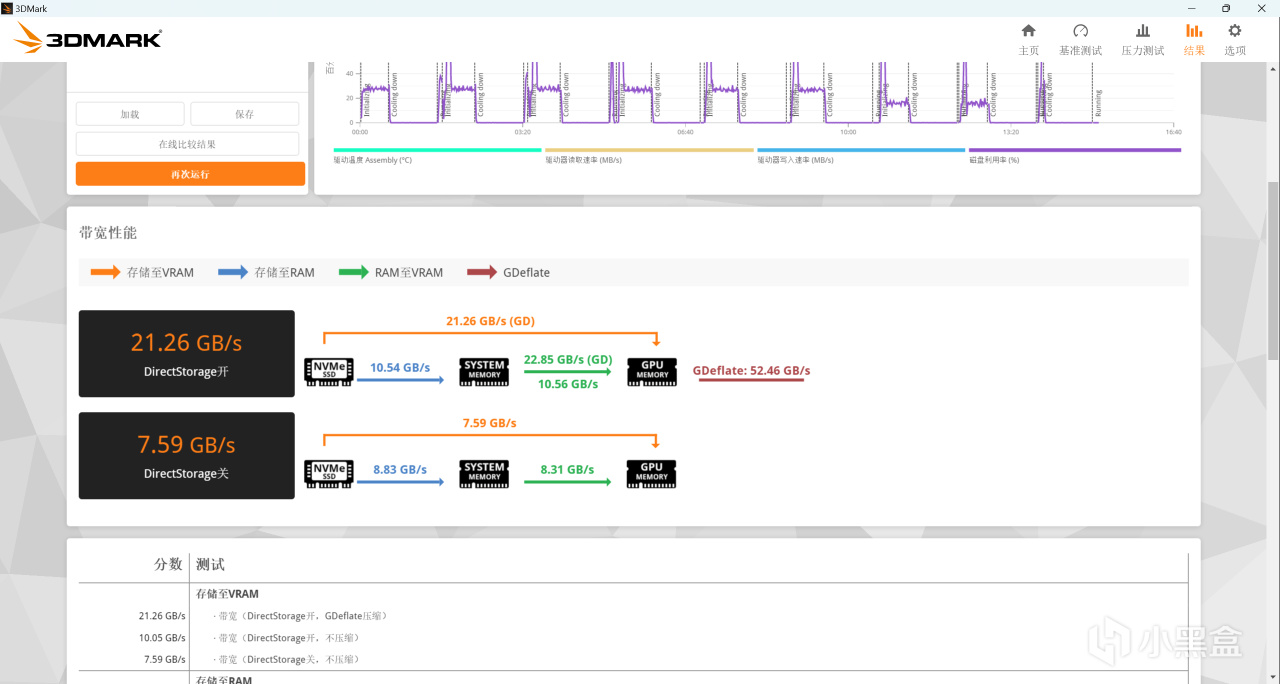Click the GDeflate: 52.46 GB/s text

(751, 371)
